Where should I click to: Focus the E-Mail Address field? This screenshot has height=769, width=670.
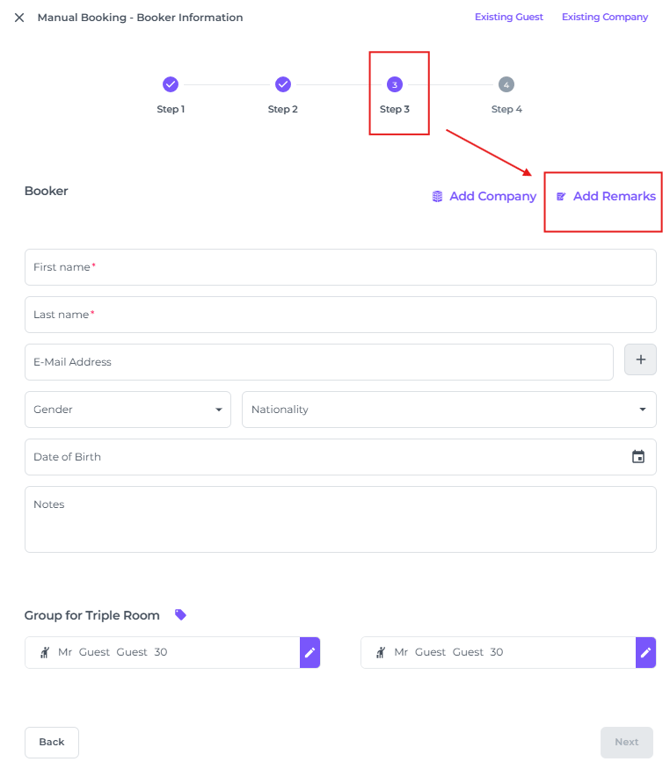[x=318, y=362]
